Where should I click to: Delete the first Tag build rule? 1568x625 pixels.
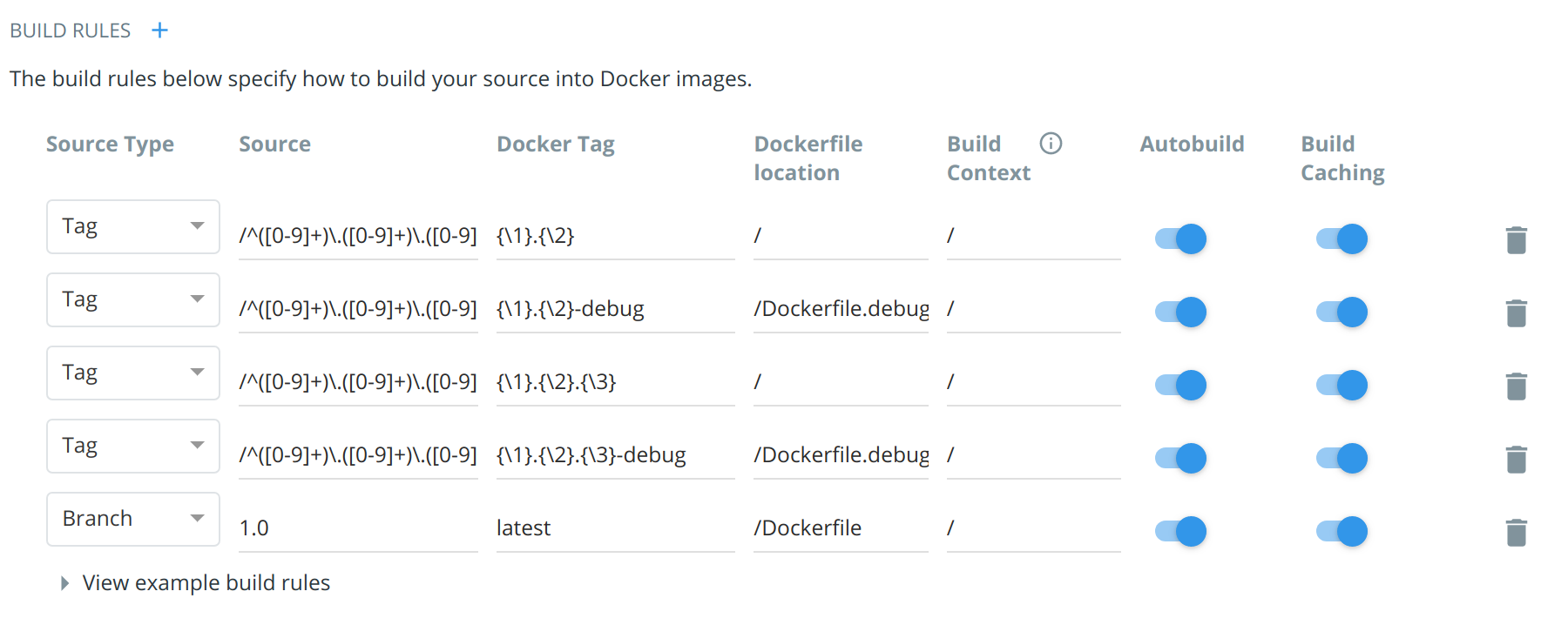click(x=1516, y=239)
